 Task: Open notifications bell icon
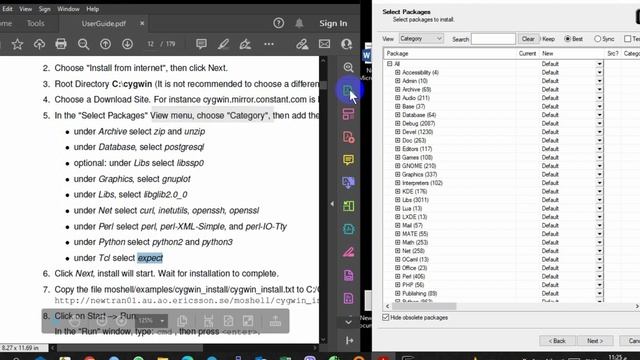click(299, 23)
